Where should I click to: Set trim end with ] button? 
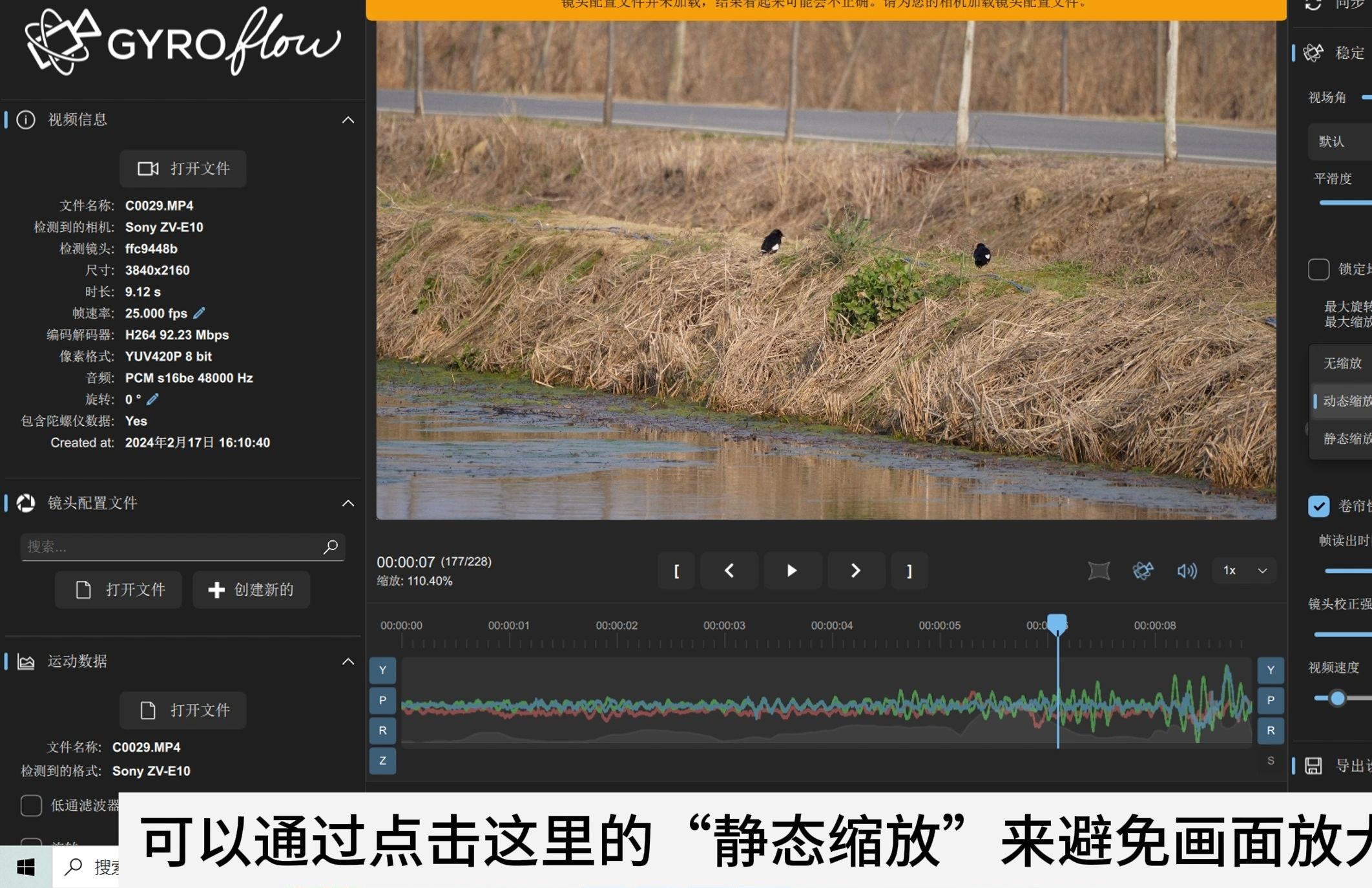pyautogui.click(x=909, y=571)
